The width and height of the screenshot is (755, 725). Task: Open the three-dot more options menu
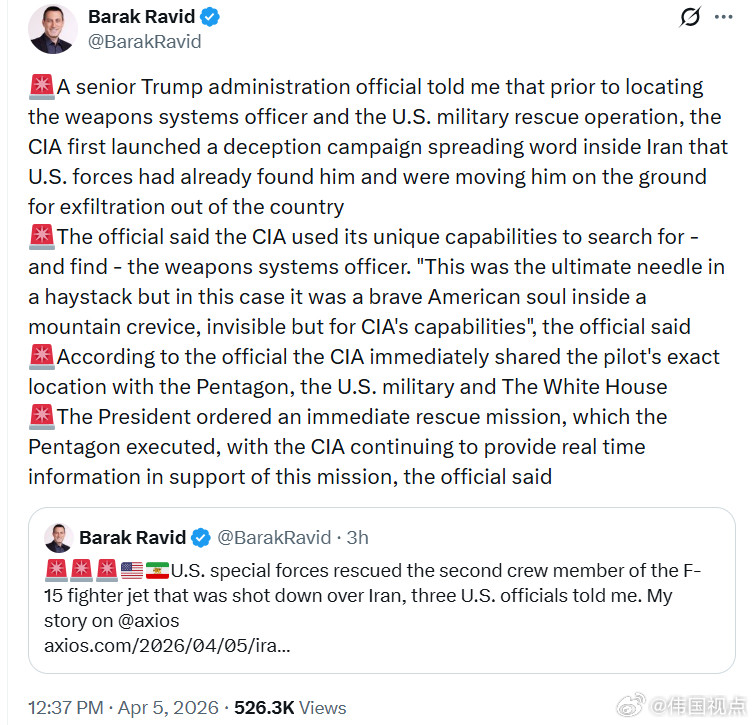click(724, 17)
